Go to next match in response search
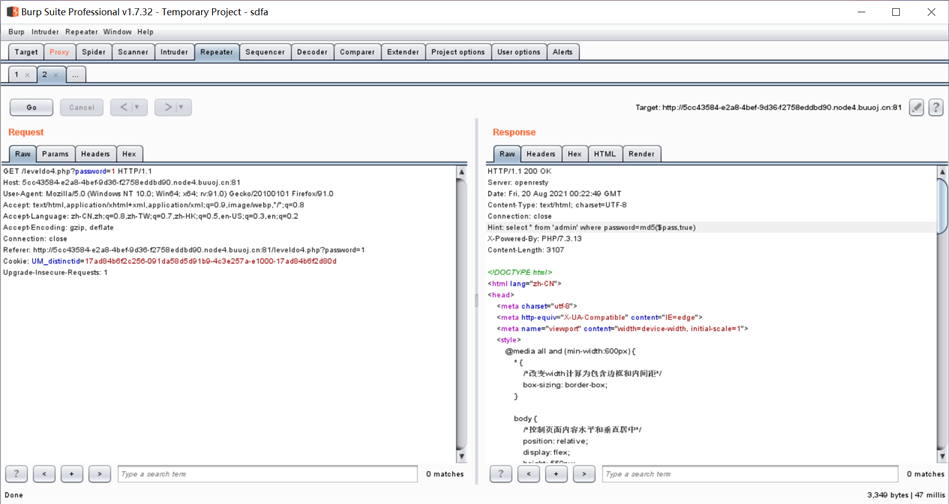The width and height of the screenshot is (949, 504). click(584, 474)
